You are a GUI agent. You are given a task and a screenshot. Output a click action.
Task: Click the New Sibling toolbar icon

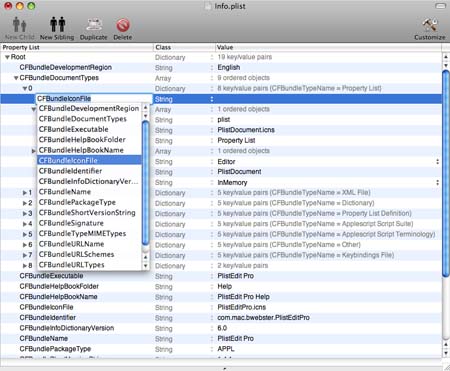click(57, 25)
